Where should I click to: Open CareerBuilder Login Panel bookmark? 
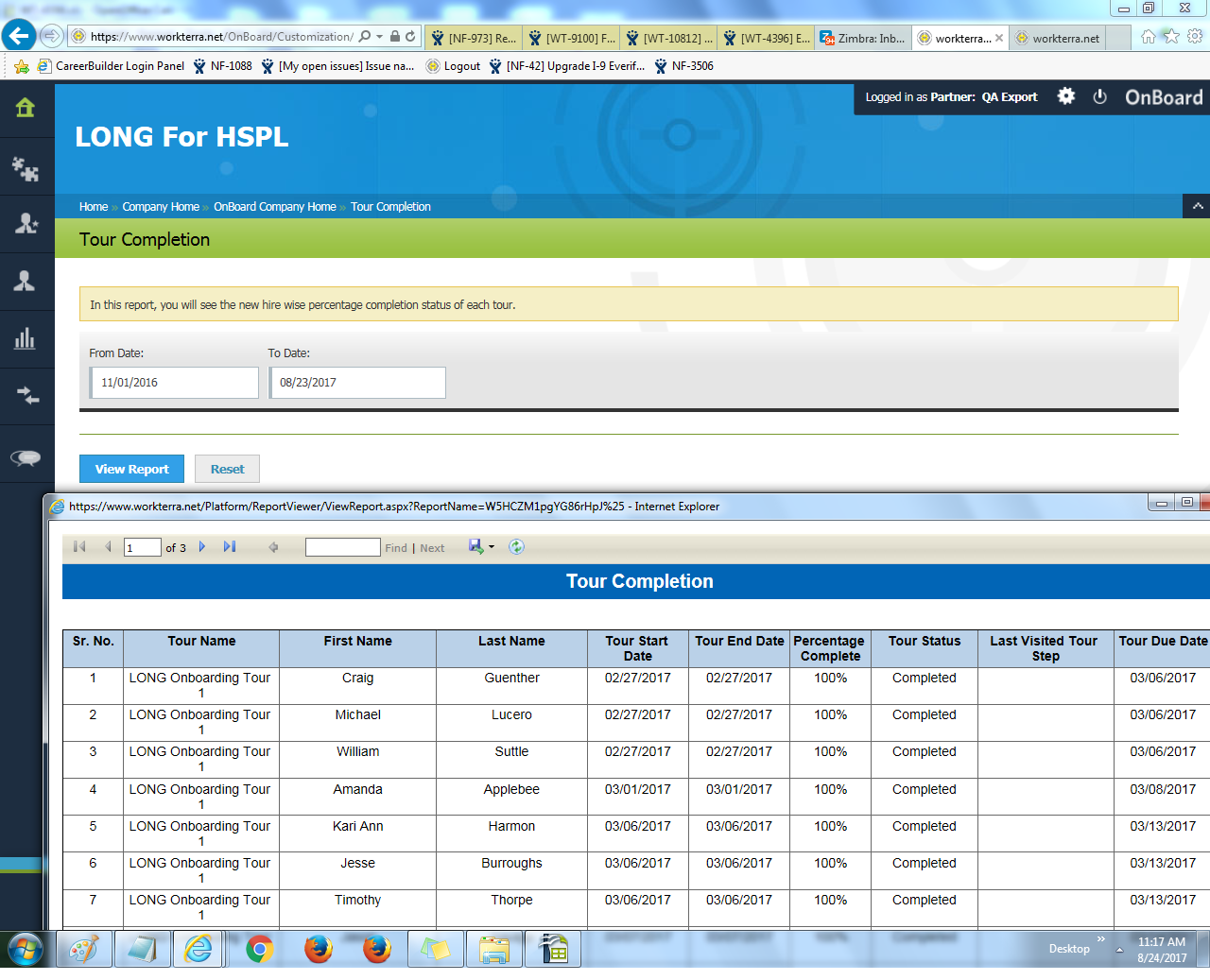(111, 66)
